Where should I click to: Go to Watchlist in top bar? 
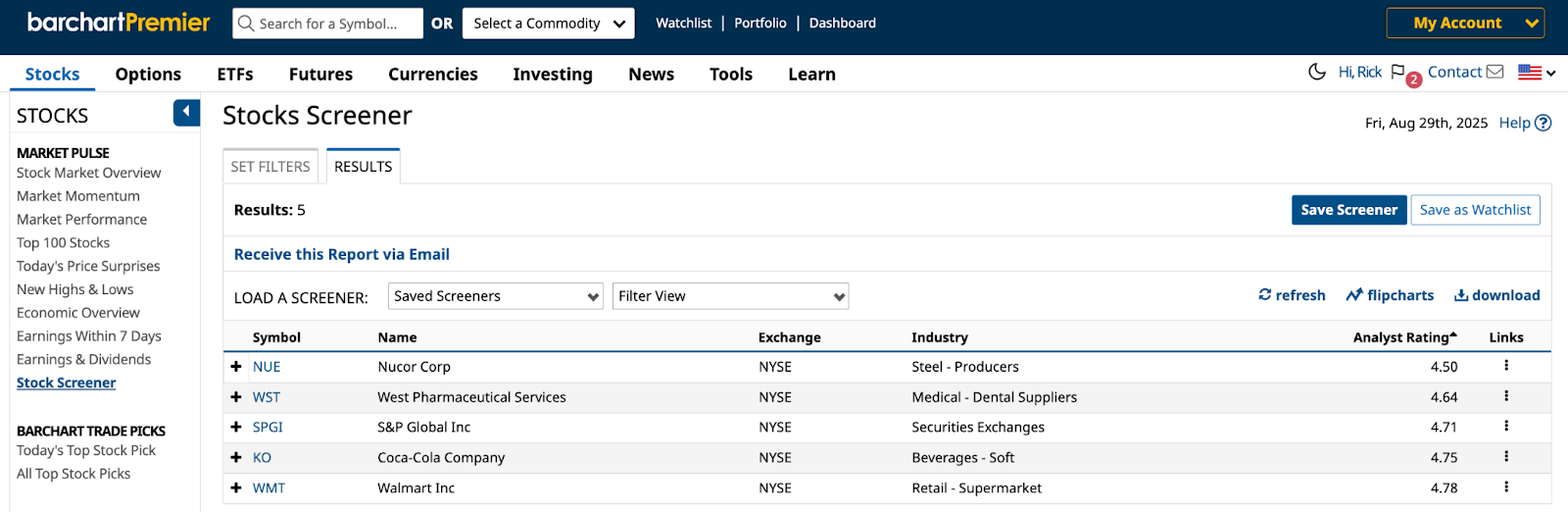pyautogui.click(x=684, y=24)
